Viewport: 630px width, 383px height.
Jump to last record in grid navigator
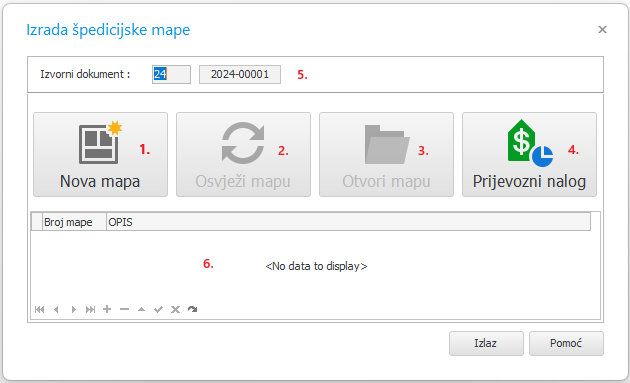(90, 309)
